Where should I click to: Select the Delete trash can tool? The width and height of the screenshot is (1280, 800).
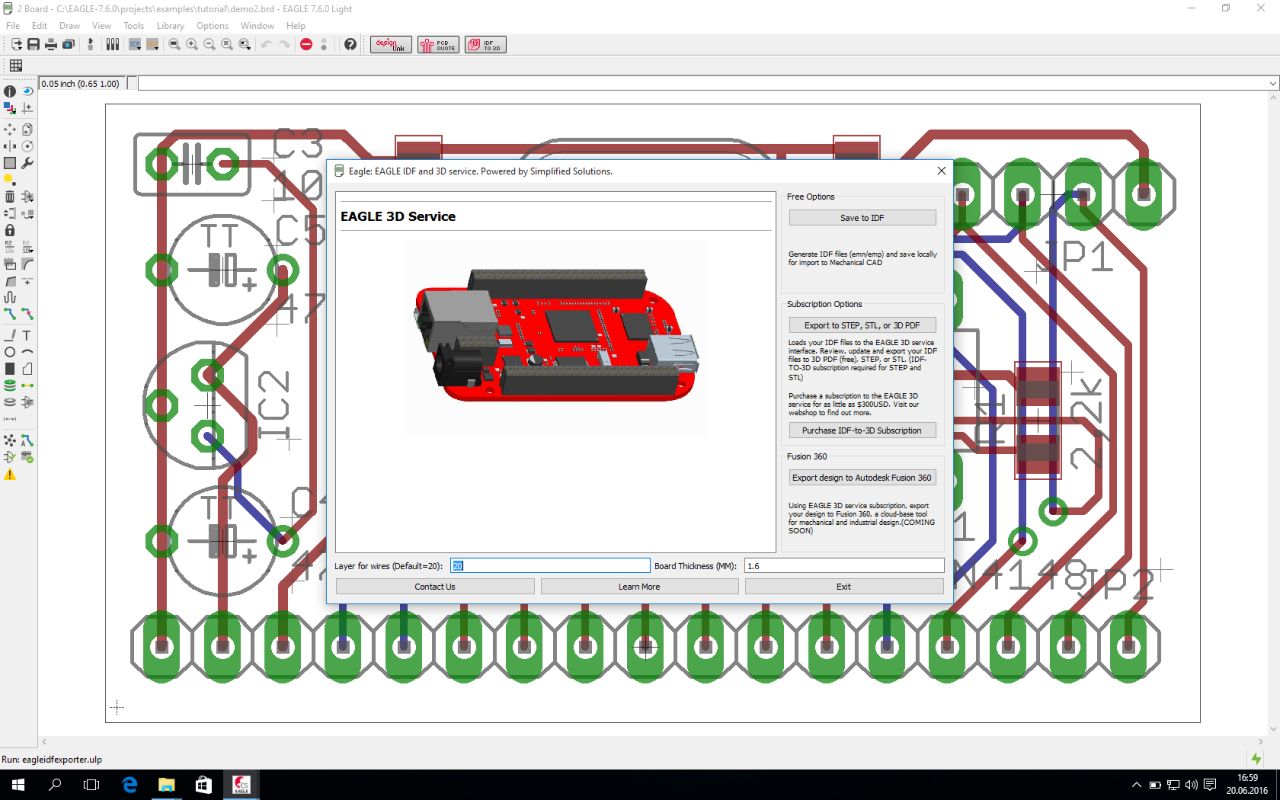10,196
